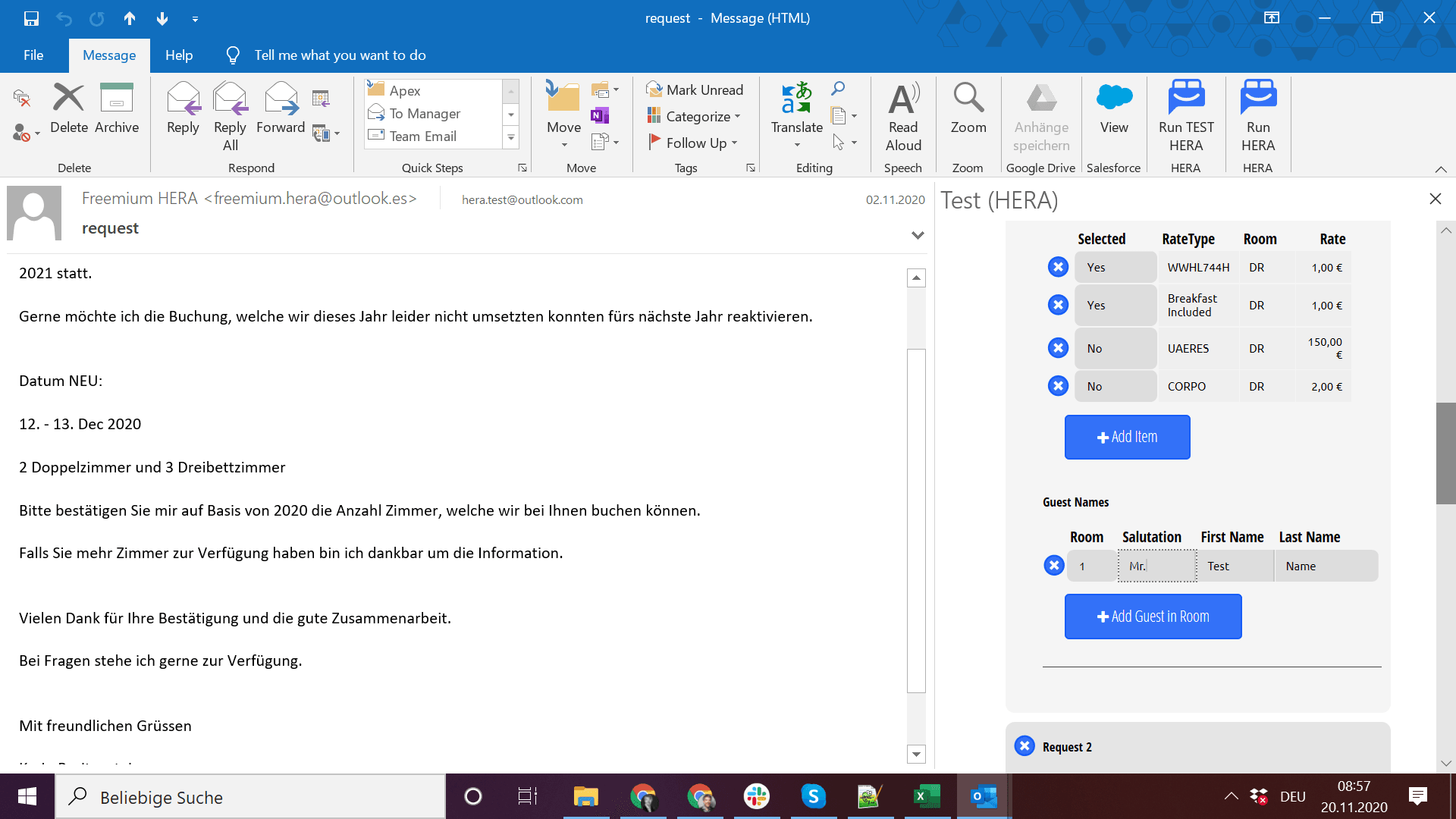
Task: Open the Categorize dropdown
Action: pyautogui.click(x=694, y=116)
